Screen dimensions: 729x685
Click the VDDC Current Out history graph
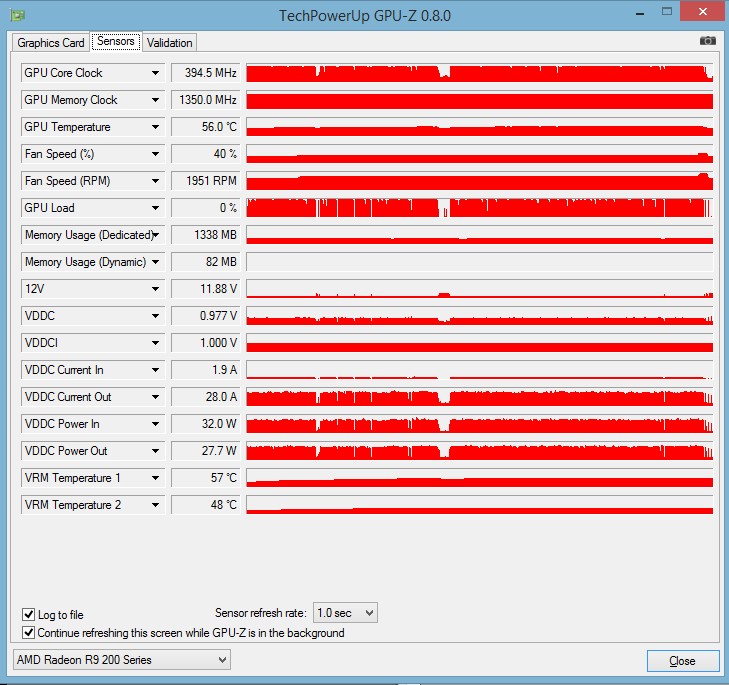pos(479,397)
